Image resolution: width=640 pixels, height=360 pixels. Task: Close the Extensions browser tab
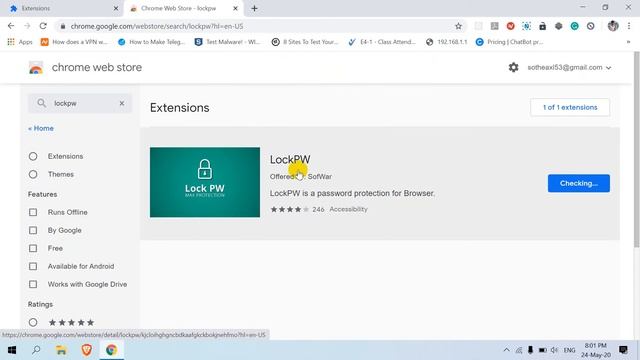pos(116,8)
